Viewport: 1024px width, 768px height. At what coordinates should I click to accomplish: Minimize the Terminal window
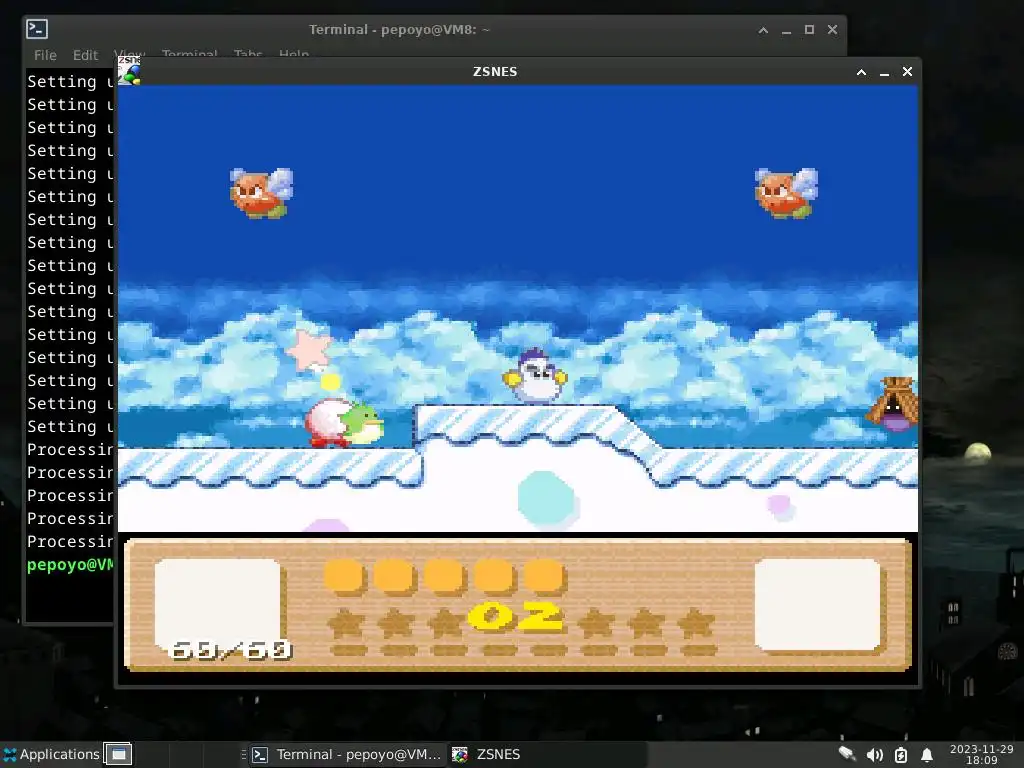pyautogui.click(x=786, y=30)
